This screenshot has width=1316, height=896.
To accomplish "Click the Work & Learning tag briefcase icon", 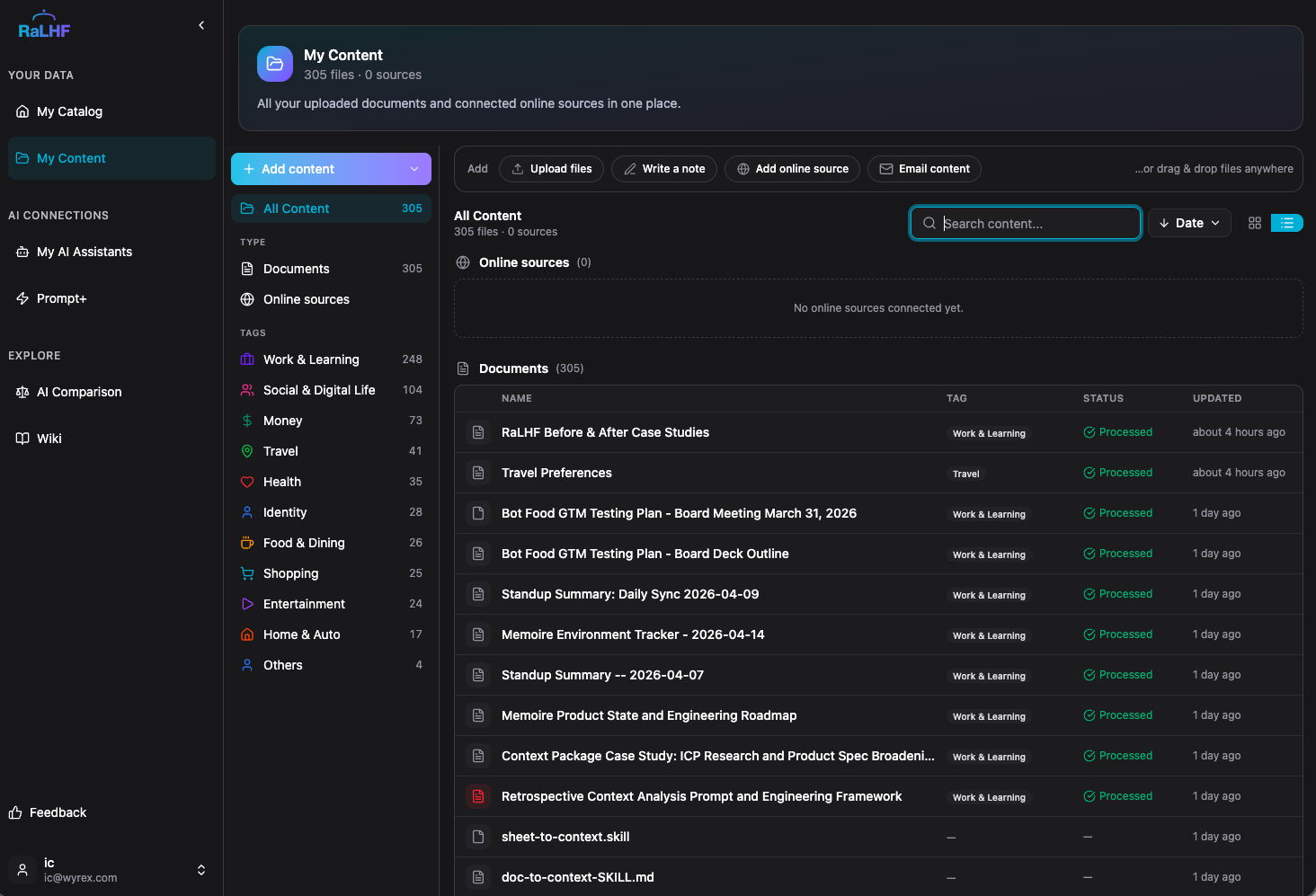I will pyautogui.click(x=247, y=359).
